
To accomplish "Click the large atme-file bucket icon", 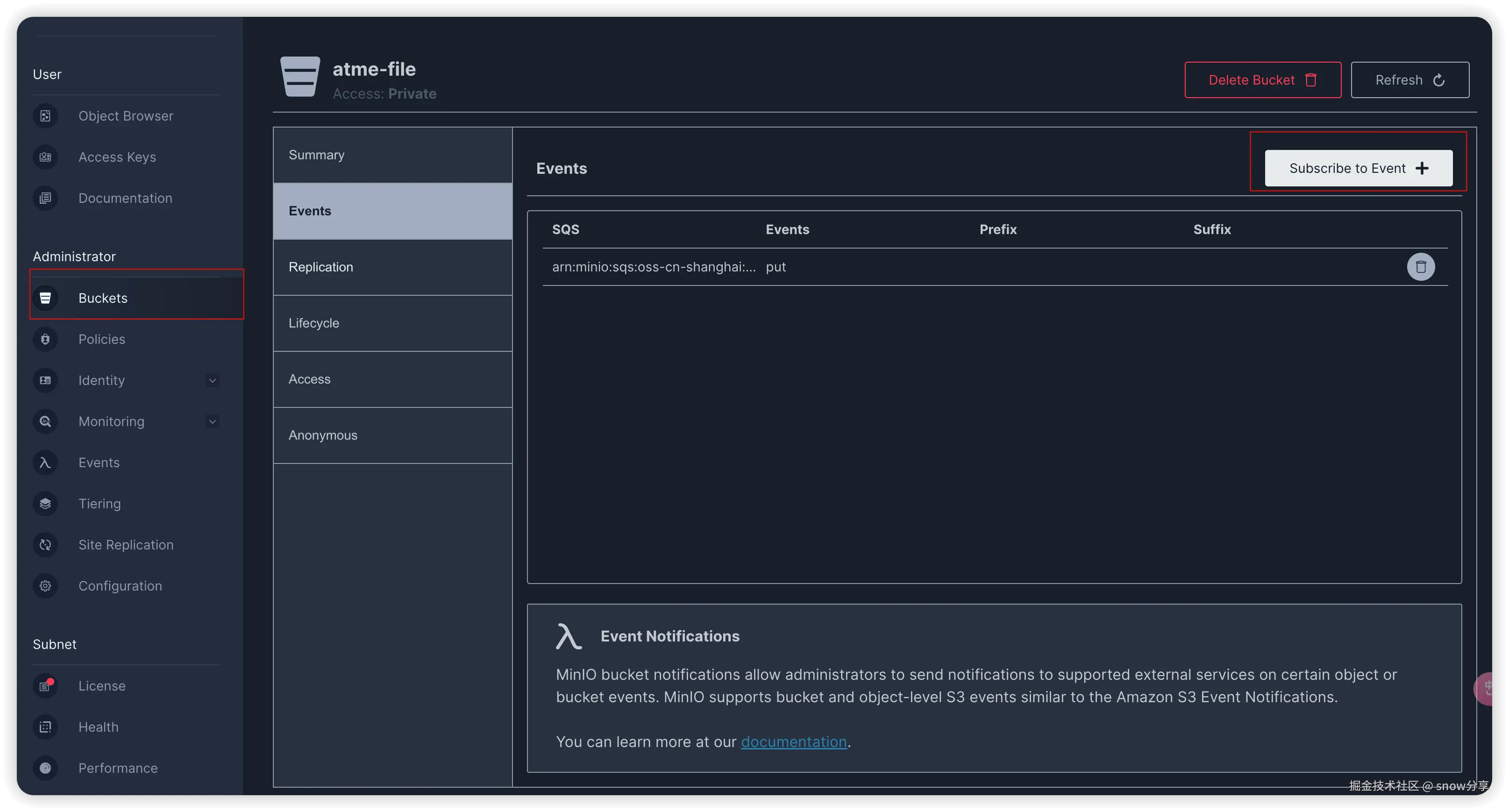I will (300, 77).
